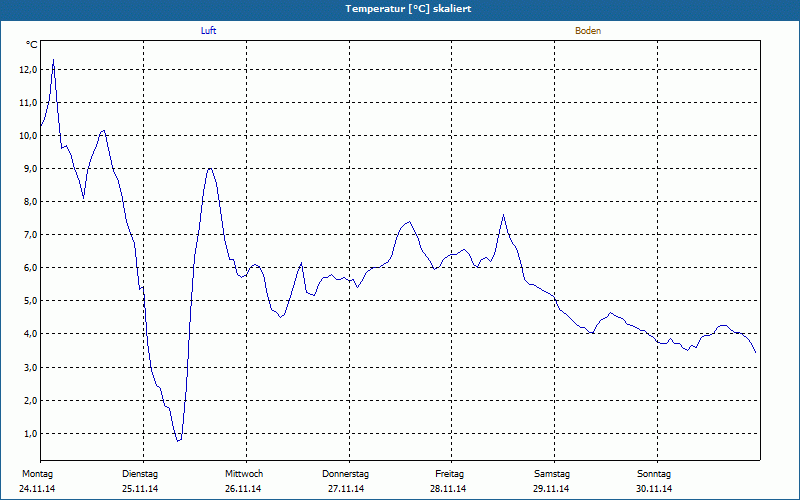This screenshot has width=800, height=500.
Task: Click the date 29.11.14
Action: tap(551, 489)
